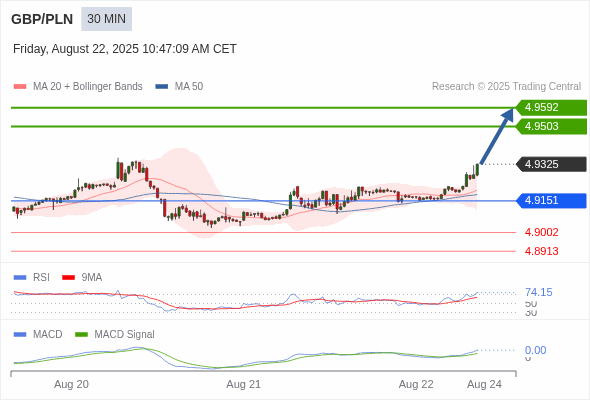The image size is (590, 400).
Task: Select the 4.9592 resistance price label
Action: (x=551, y=107)
